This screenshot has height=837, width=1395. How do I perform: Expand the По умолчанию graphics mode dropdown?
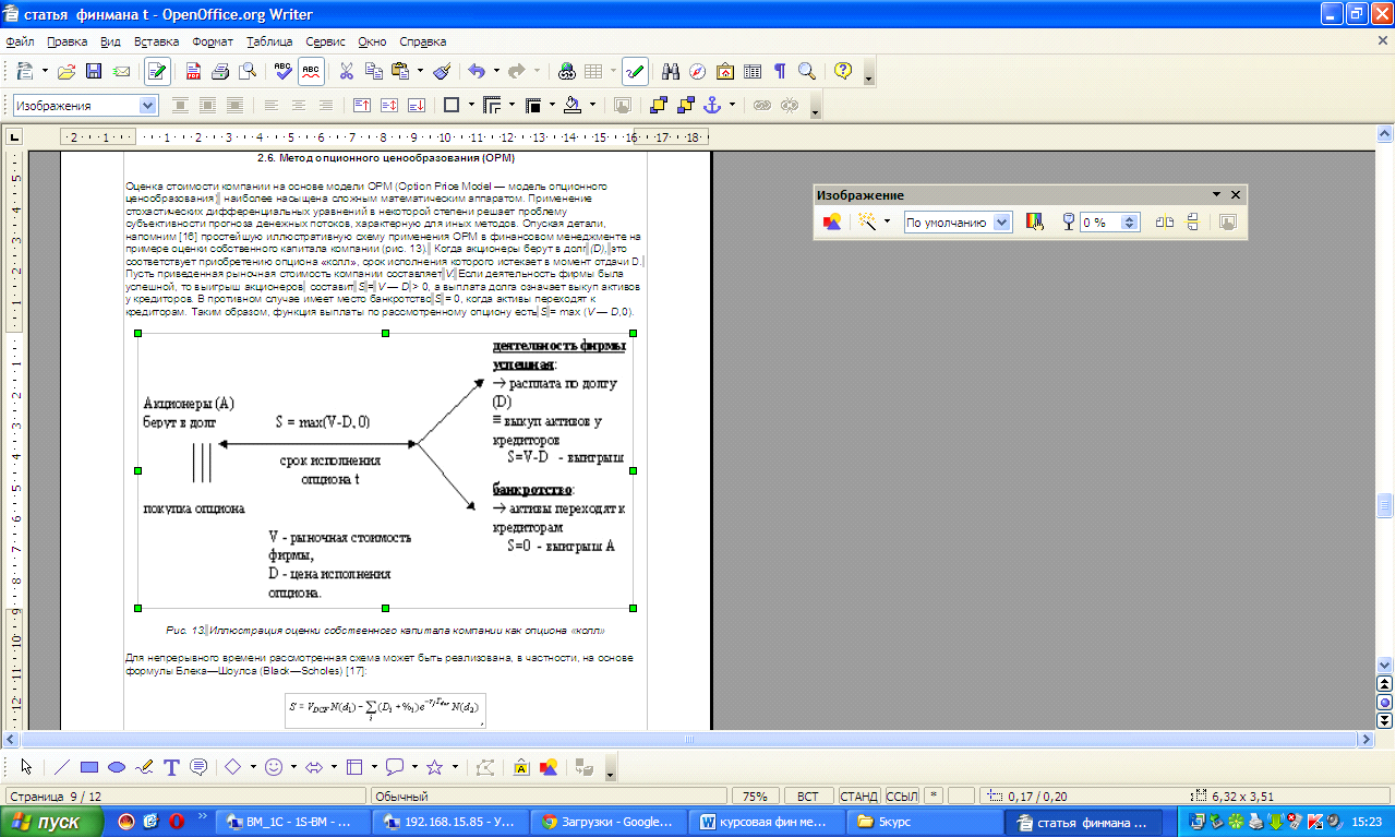[1002, 222]
